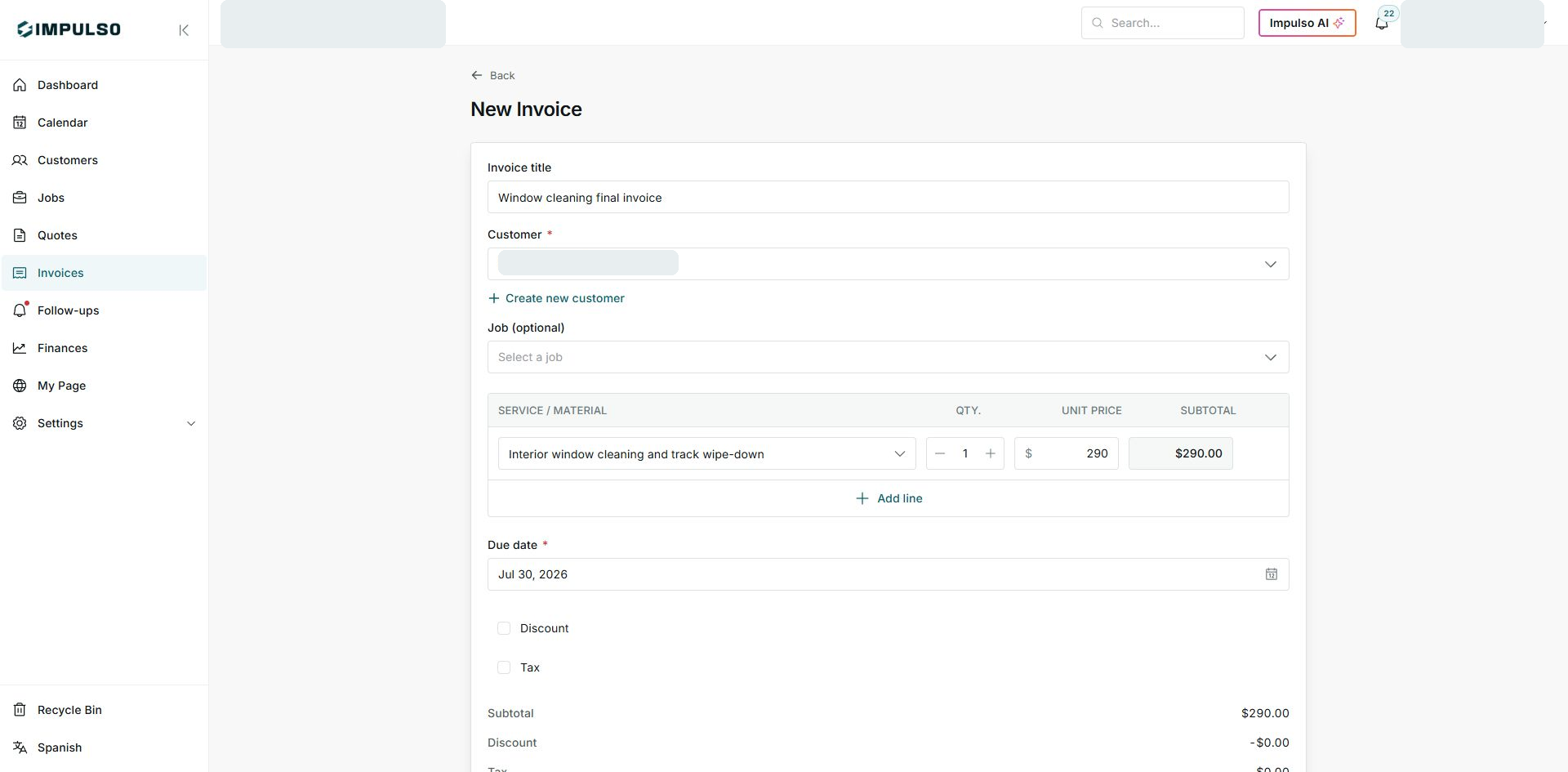Collapse the sidebar with the arrow icon
Viewport: 1568px width, 772px height.
point(184,30)
